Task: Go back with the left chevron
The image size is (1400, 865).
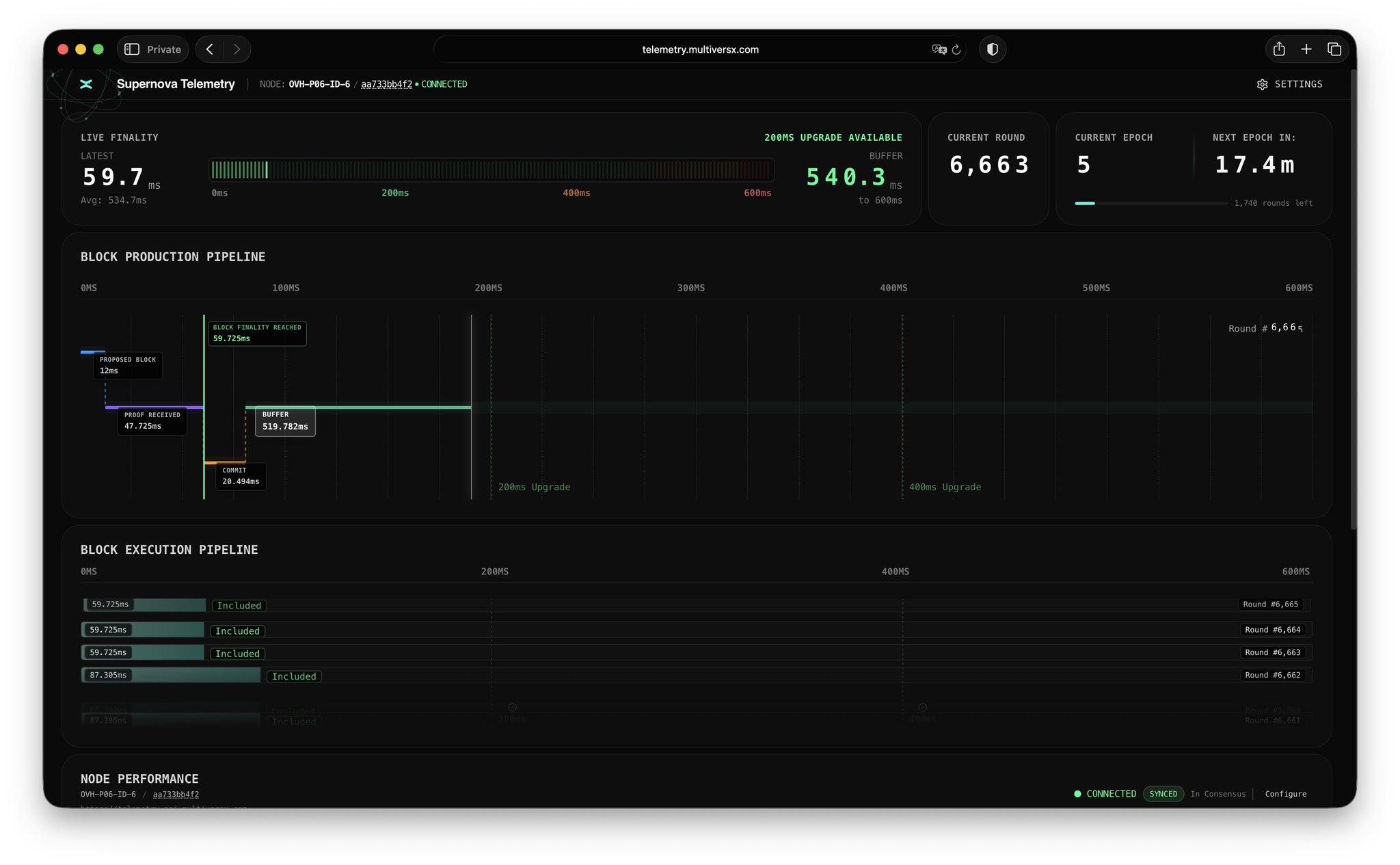Action: pos(210,49)
